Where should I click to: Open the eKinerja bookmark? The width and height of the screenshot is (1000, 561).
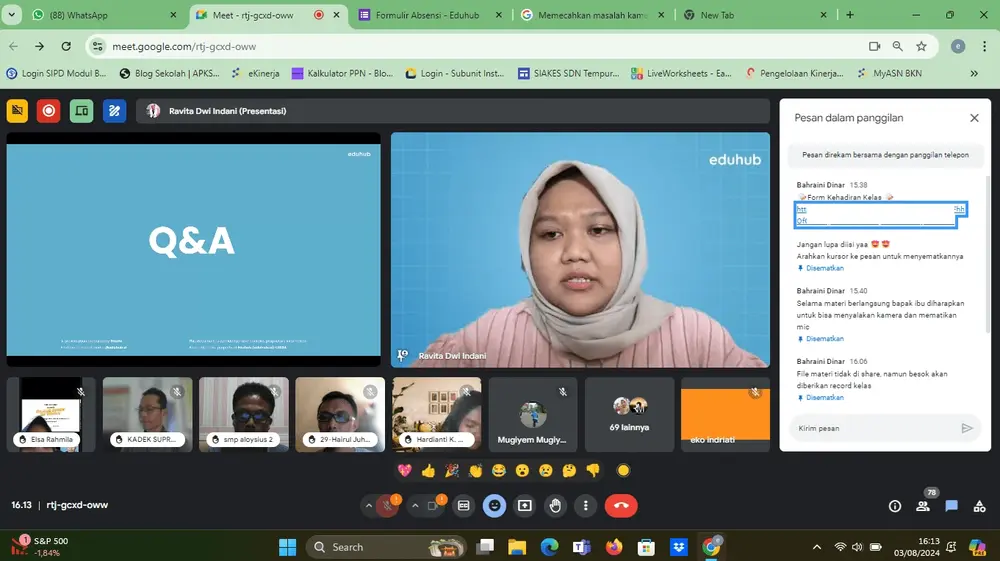[x=256, y=73]
